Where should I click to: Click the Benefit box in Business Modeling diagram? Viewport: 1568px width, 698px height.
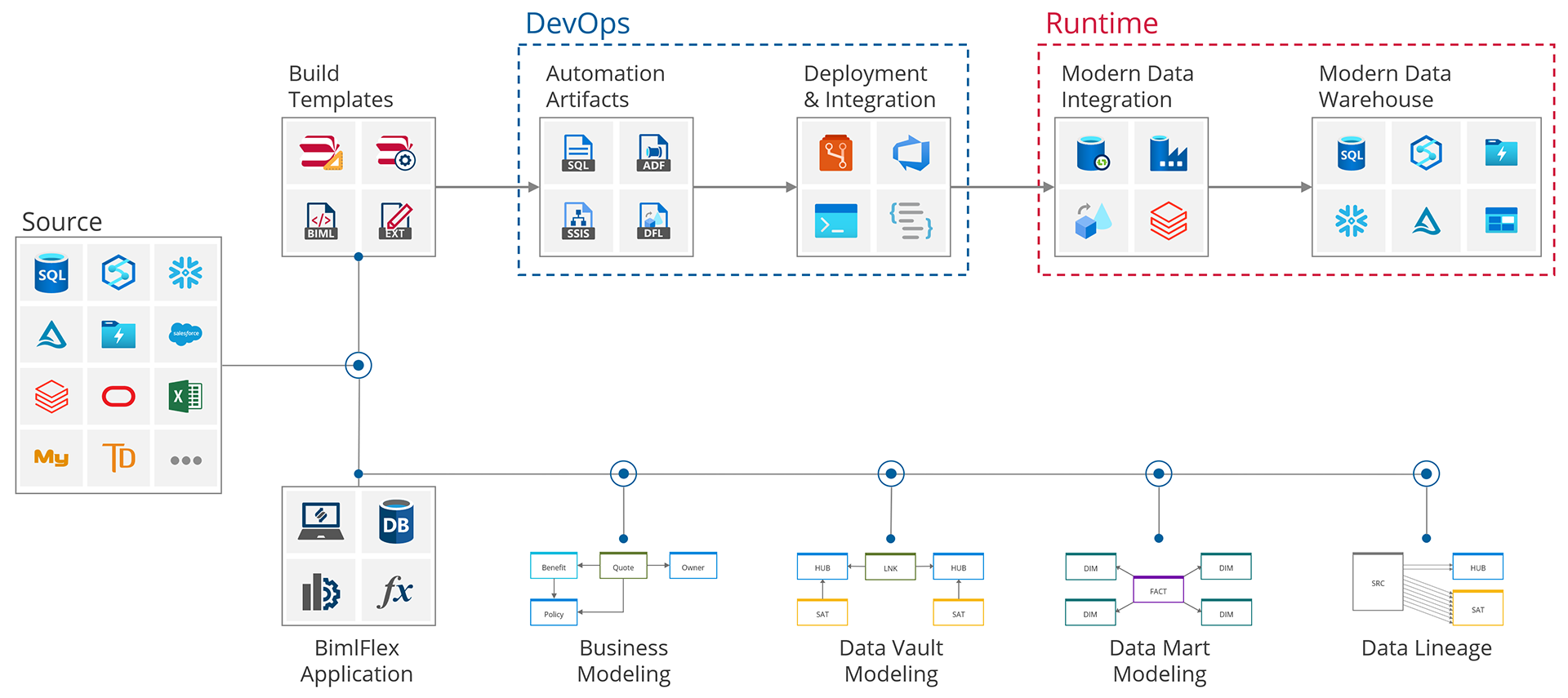click(554, 567)
